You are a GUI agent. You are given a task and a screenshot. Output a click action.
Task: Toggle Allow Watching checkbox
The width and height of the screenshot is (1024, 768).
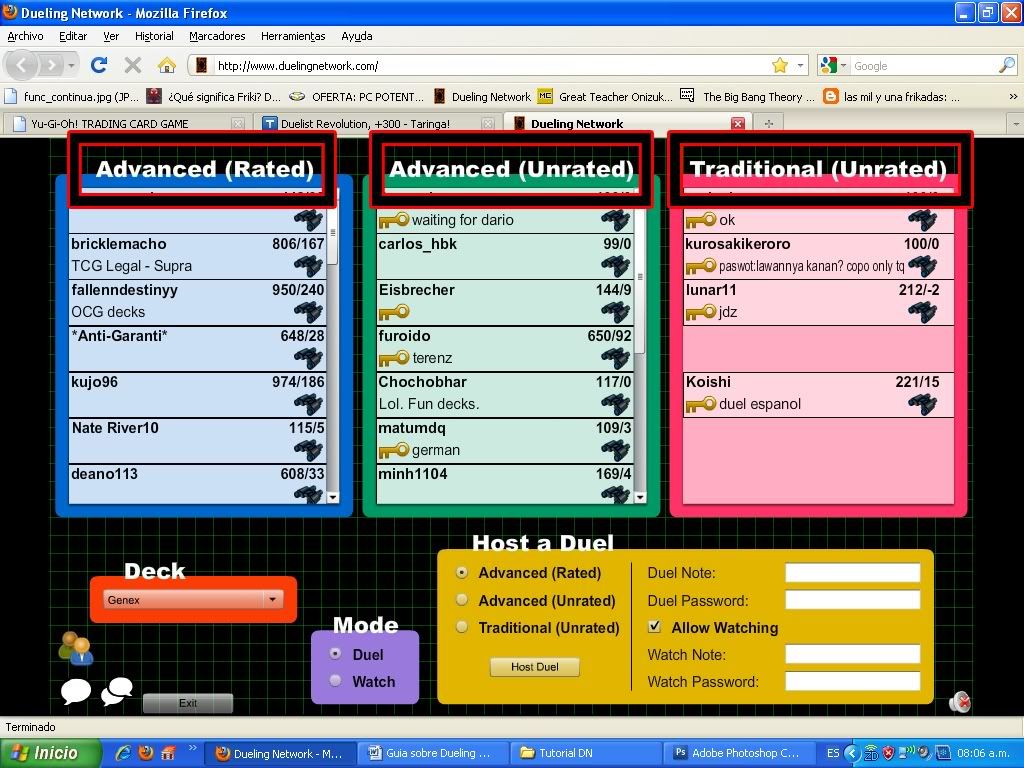pos(654,627)
